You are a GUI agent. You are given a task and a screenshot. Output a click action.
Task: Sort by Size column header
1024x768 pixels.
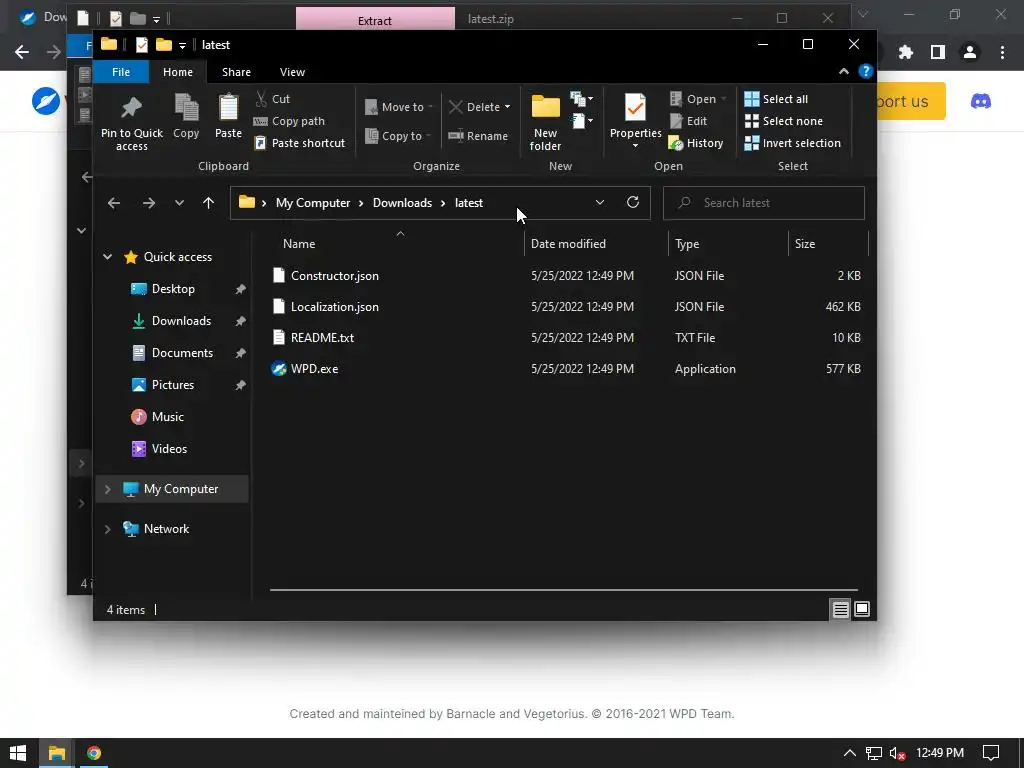click(805, 244)
